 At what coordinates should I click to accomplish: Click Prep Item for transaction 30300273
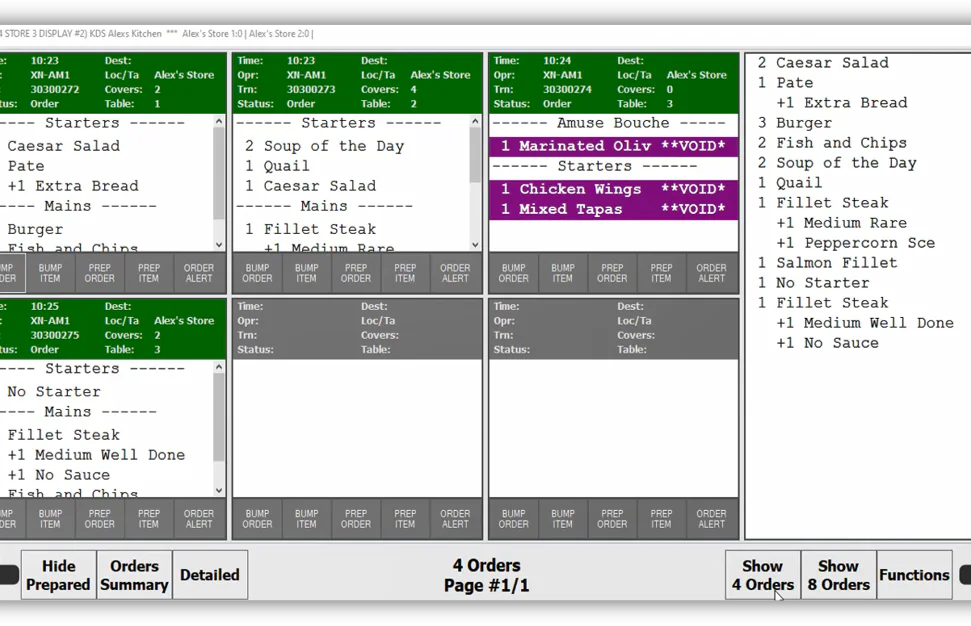click(405, 273)
